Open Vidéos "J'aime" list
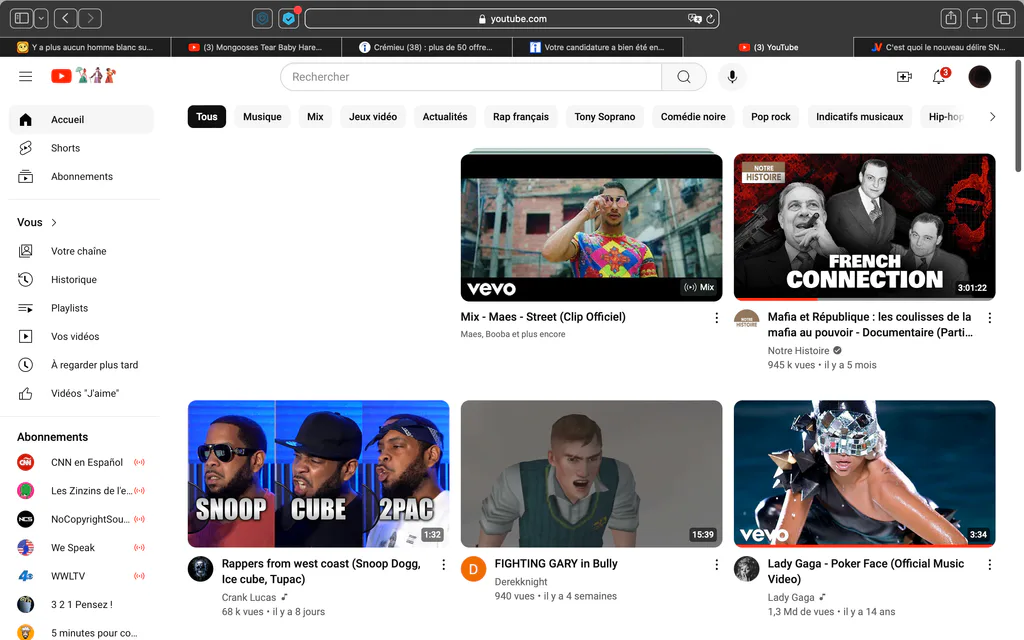The image size is (1024, 640). (x=82, y=393)
